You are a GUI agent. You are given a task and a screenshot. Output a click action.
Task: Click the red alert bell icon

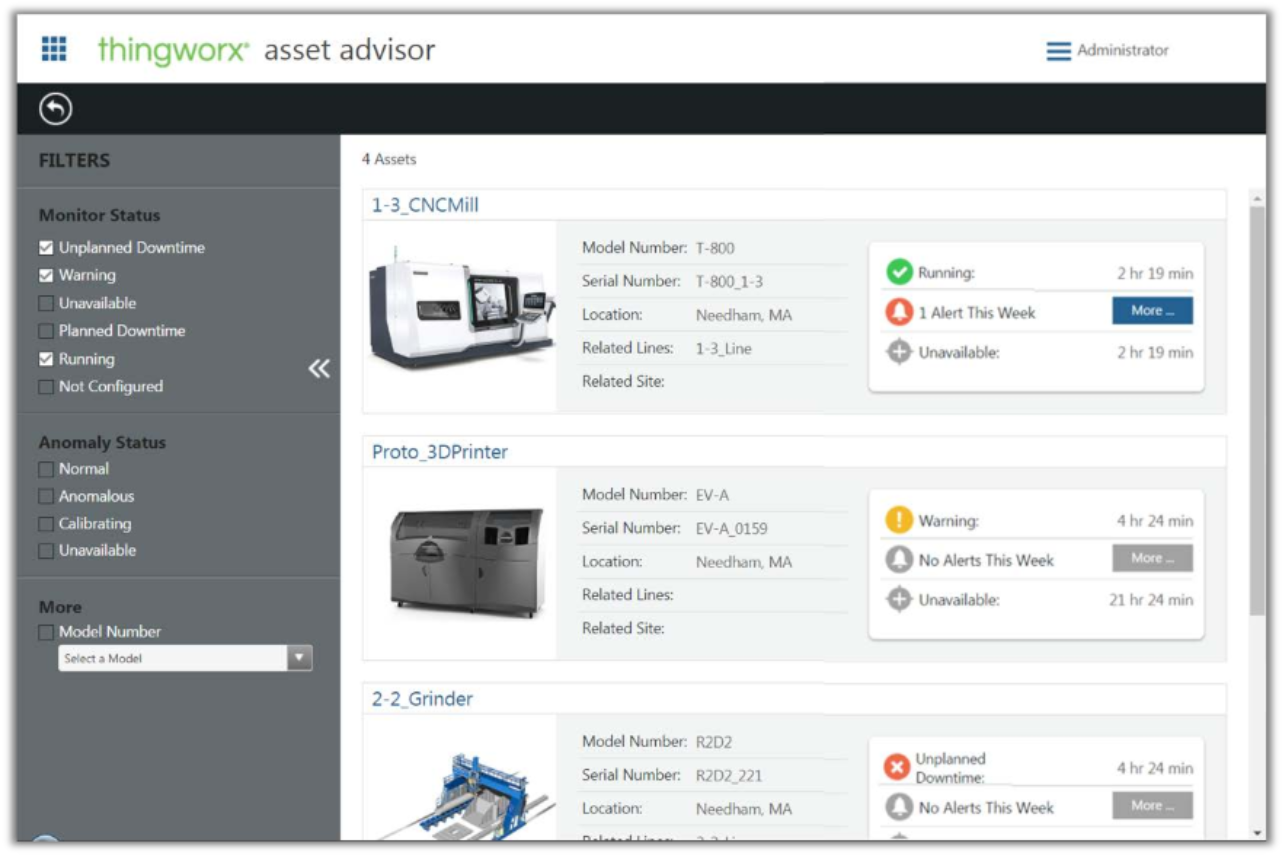(899, 312)
